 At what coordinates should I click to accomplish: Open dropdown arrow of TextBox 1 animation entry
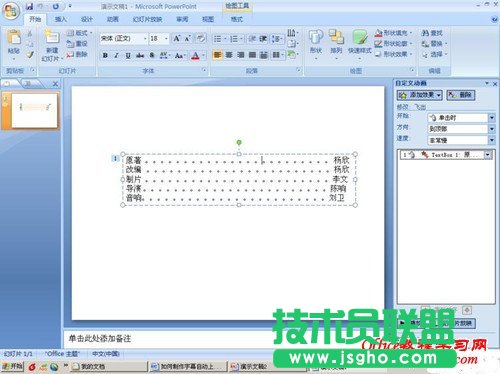(x=488, y=155)
